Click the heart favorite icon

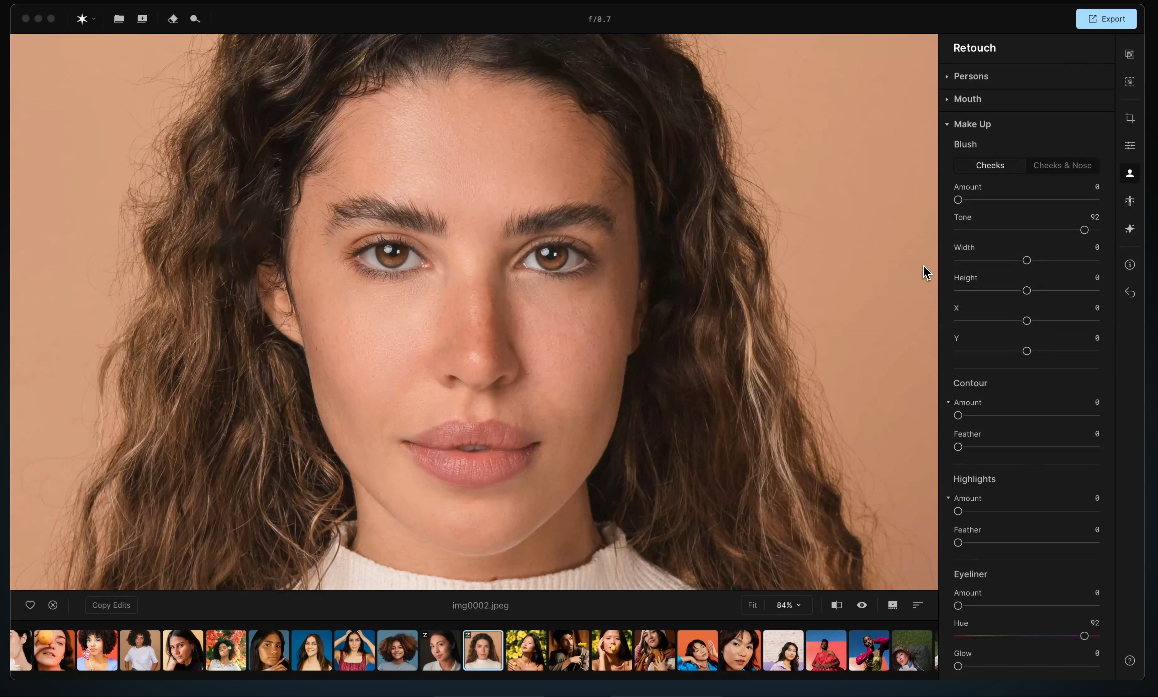pos(30,605)
